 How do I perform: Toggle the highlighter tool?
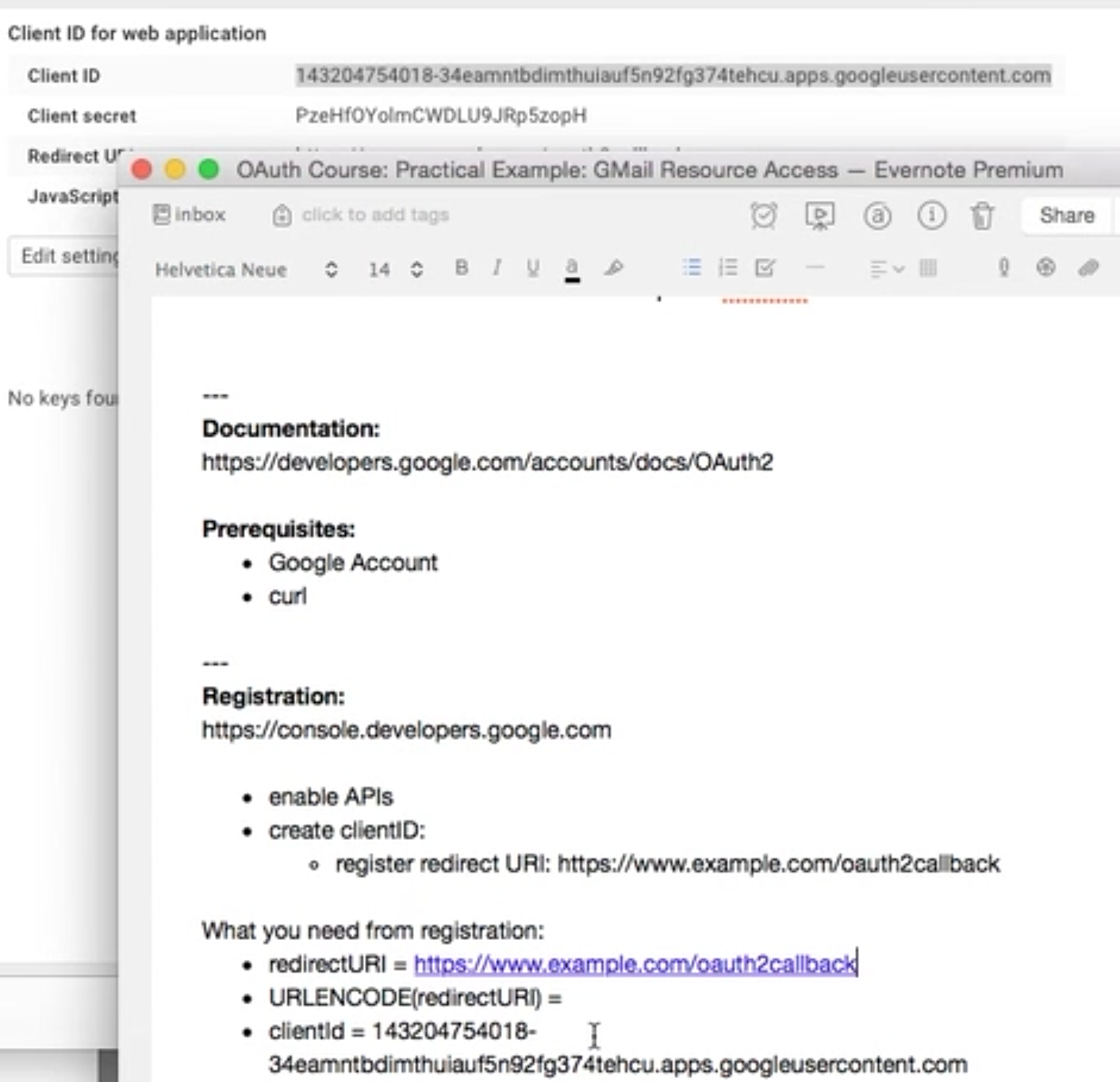[x=613, y=268]
